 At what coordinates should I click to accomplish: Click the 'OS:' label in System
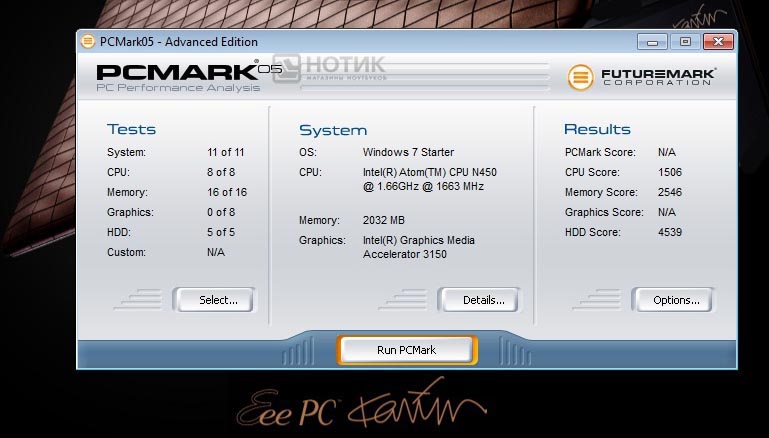coord(308,152)
